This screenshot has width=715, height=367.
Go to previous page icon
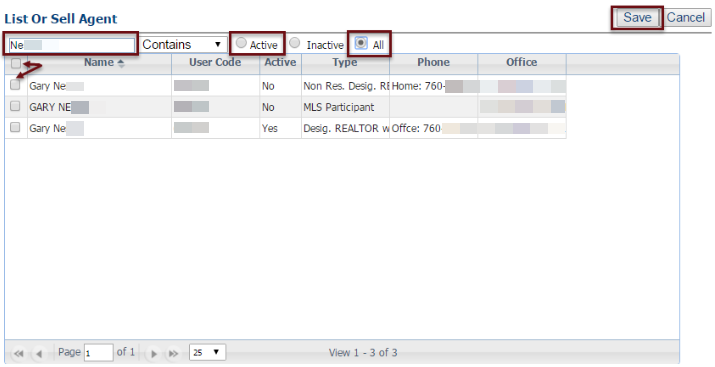(39, 353)
